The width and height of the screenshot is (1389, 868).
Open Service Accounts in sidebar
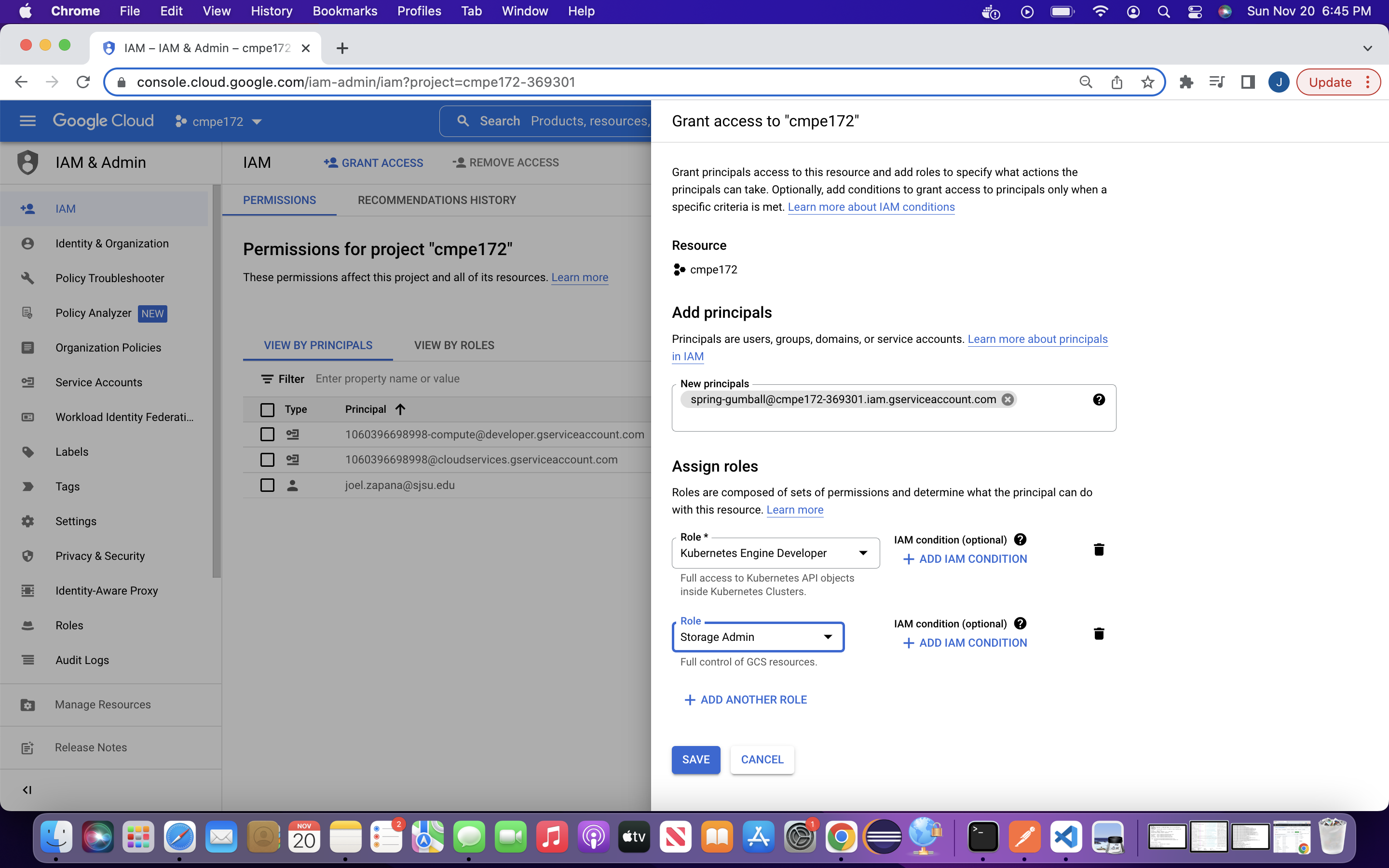pyautogui.click(x=99, y=382)
